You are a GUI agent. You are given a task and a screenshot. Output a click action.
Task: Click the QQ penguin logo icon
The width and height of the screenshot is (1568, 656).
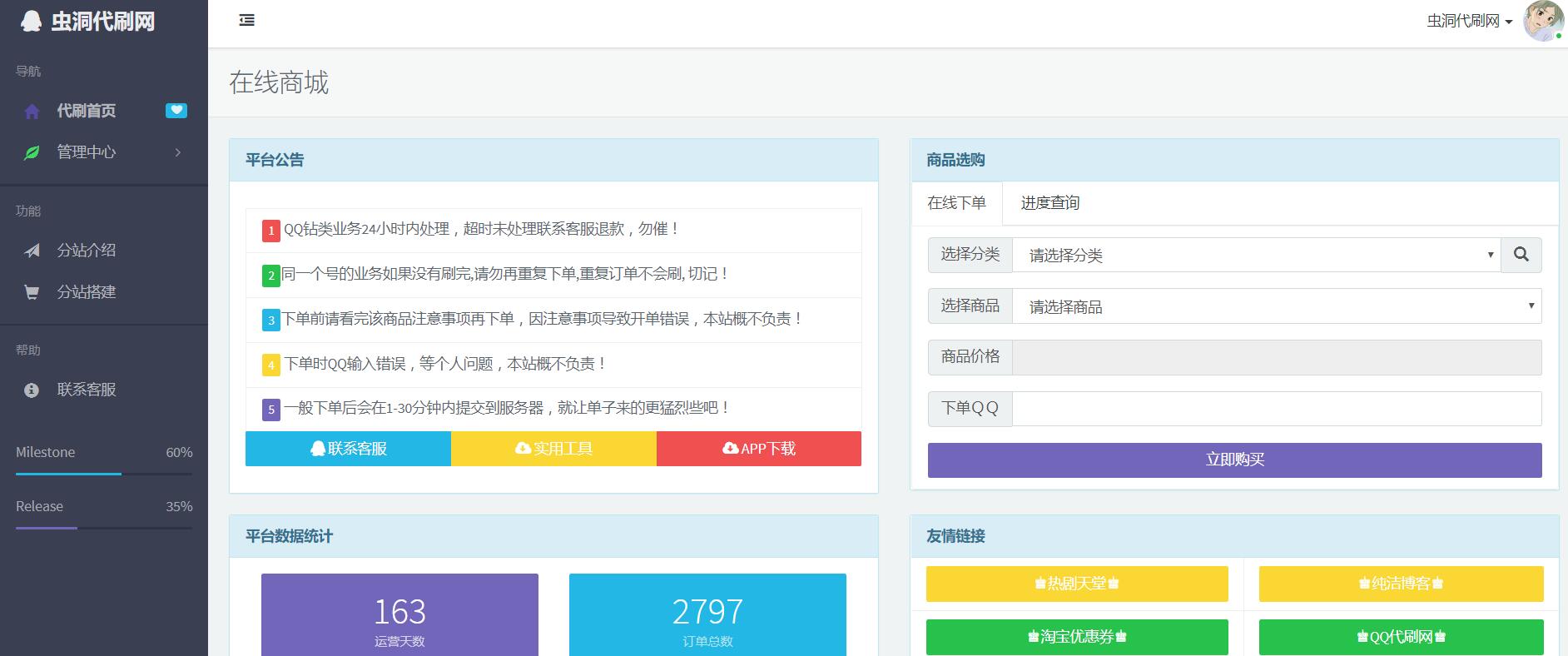pos(31,22)
